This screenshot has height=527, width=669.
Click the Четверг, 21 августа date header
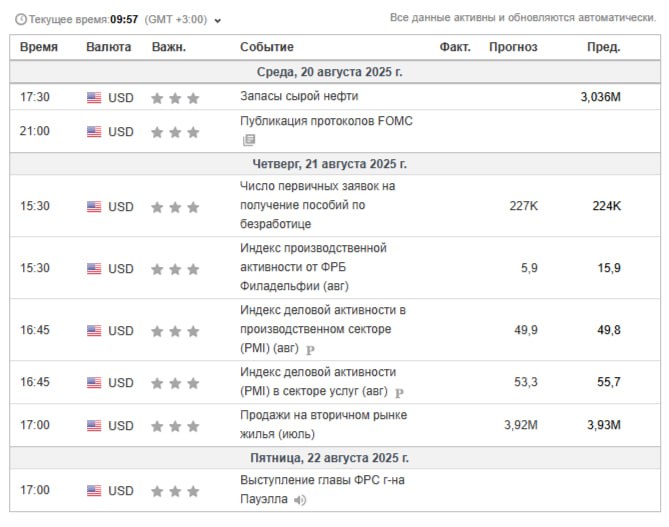pos(329,164)
